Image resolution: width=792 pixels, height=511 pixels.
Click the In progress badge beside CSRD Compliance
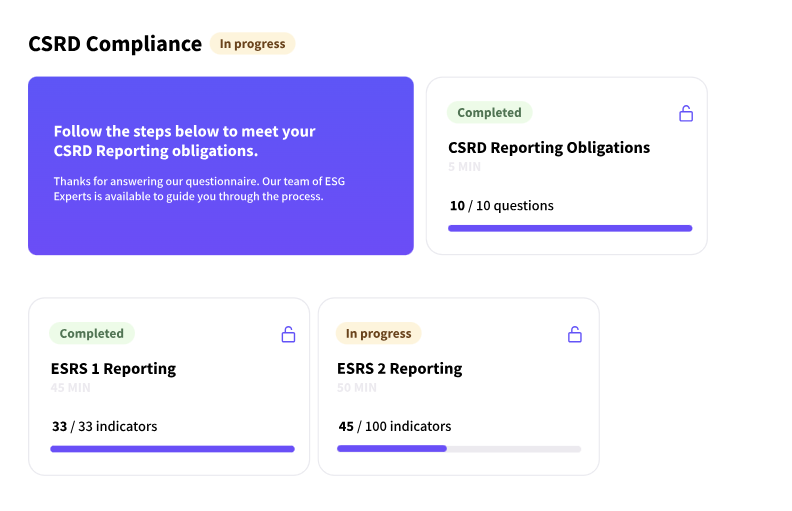pyautogui.click(x=253, y=44)
